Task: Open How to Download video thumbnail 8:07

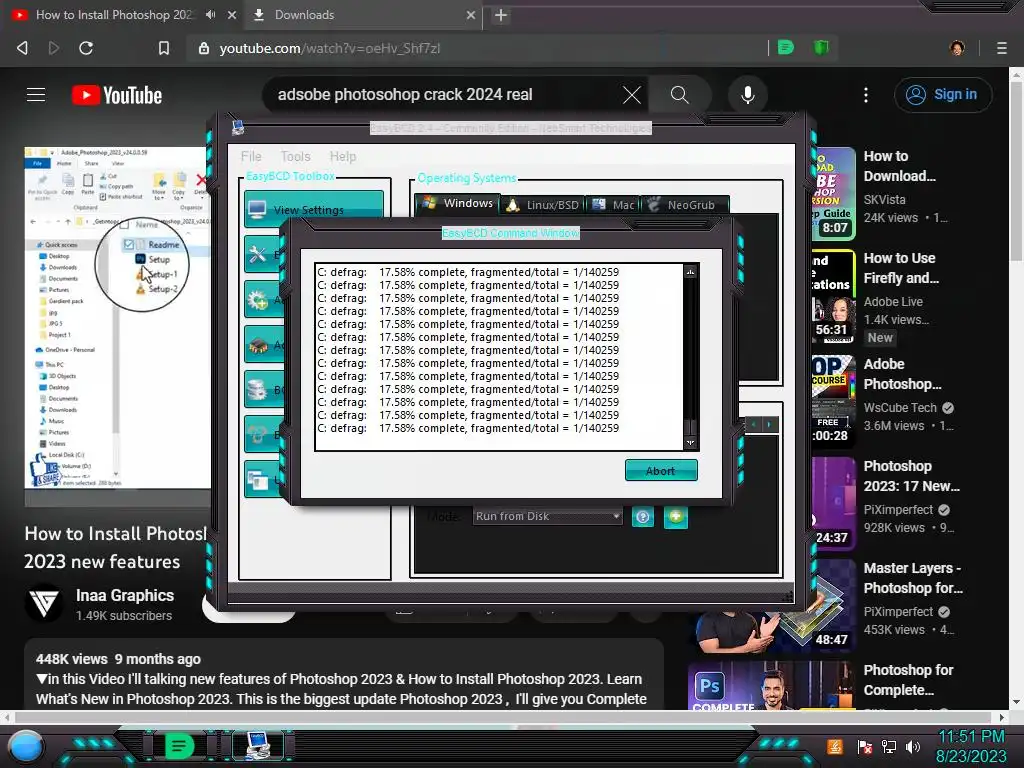Action: [834, 193]
